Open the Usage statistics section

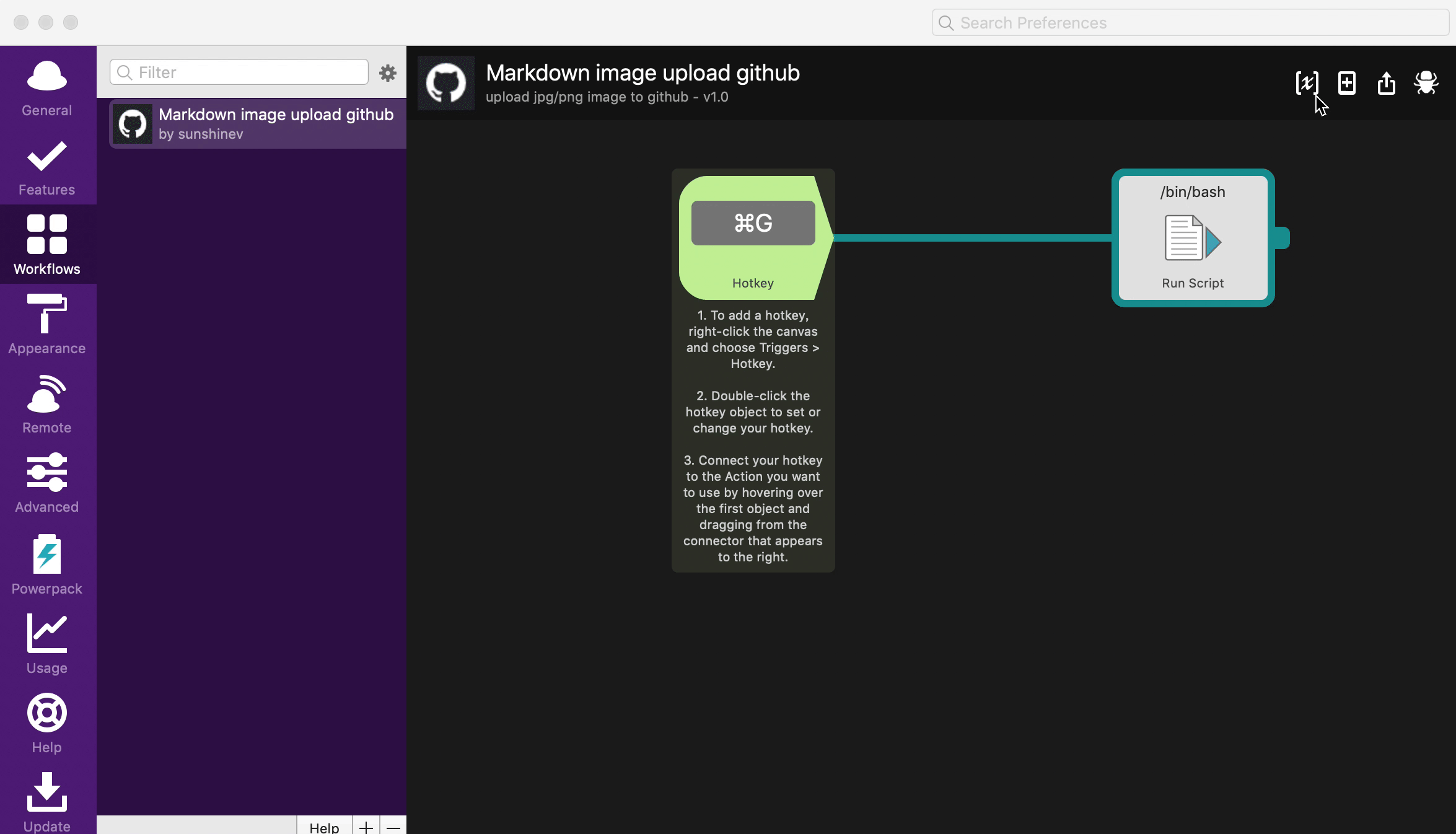[x=47, y=643]
